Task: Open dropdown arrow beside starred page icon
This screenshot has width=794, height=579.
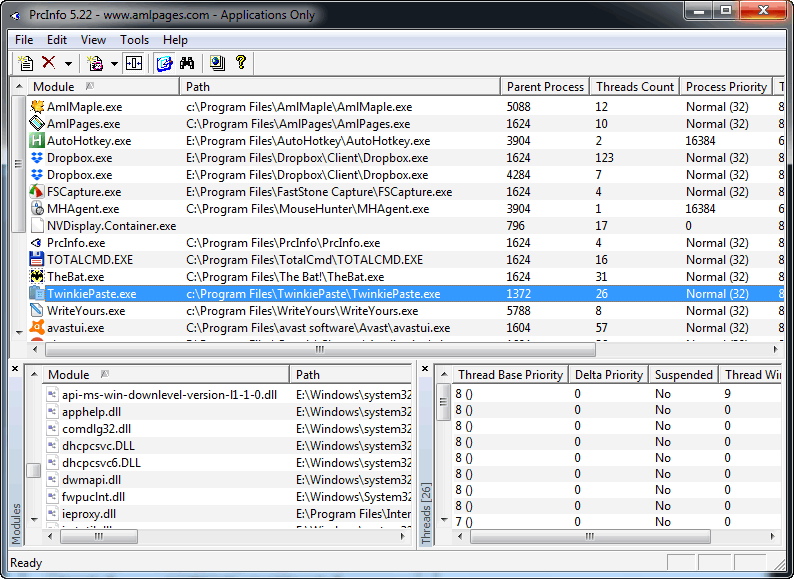Action: (114, 64)
